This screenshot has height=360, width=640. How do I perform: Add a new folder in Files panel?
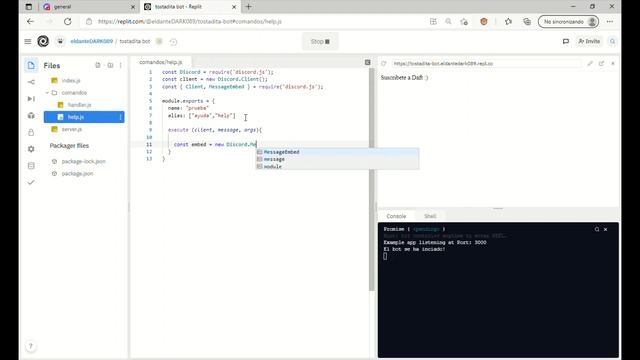coord(110,65)
